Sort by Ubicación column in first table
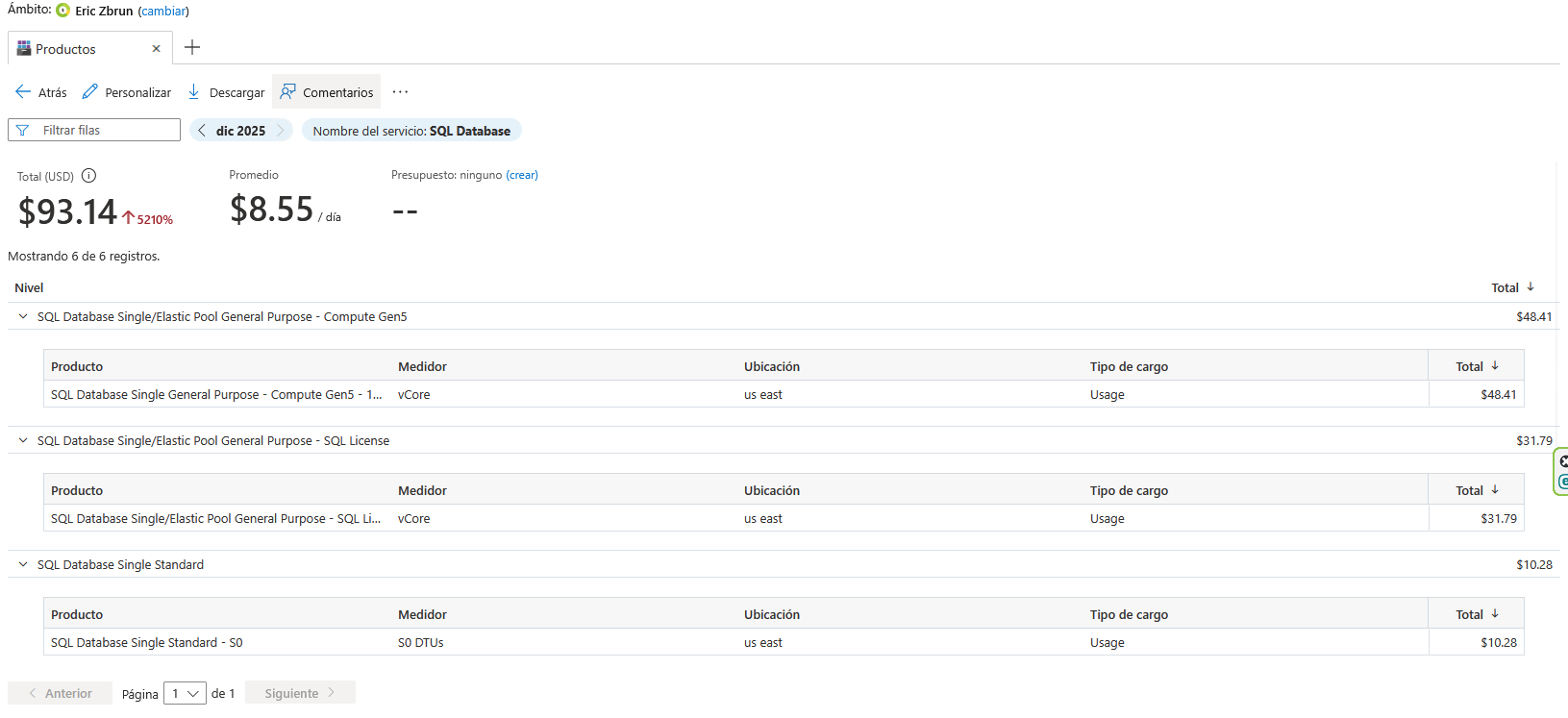Viewport: 1568px width, 718px height. 772,366
